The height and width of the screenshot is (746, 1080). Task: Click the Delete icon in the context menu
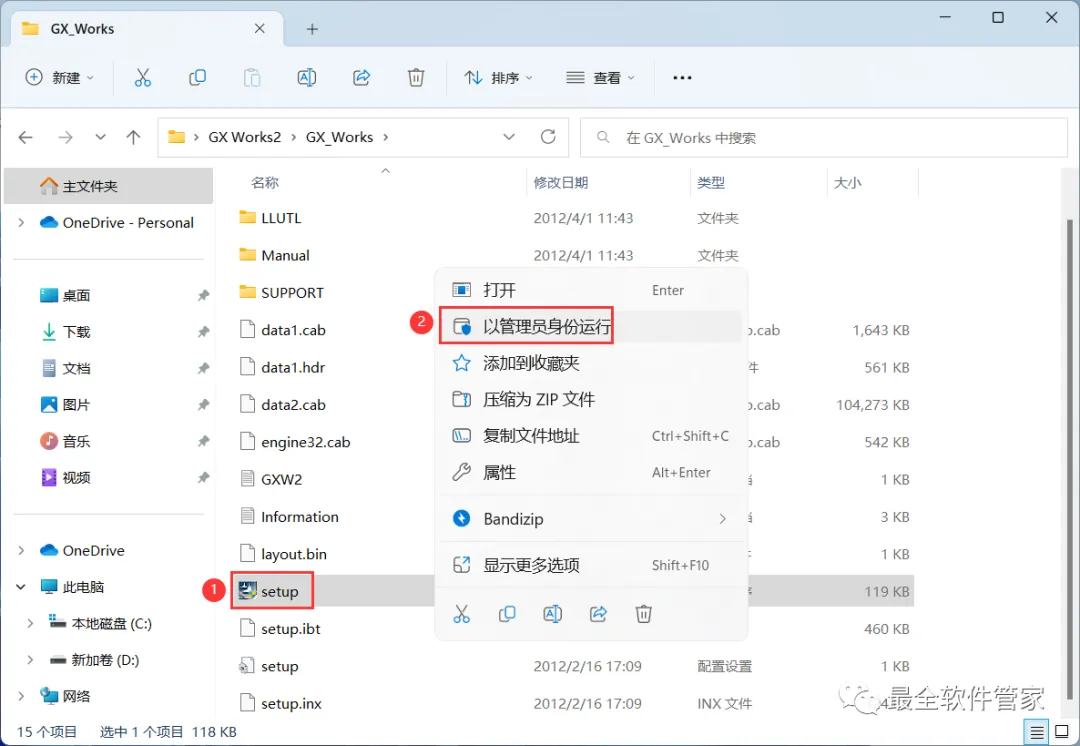(643, 614)
